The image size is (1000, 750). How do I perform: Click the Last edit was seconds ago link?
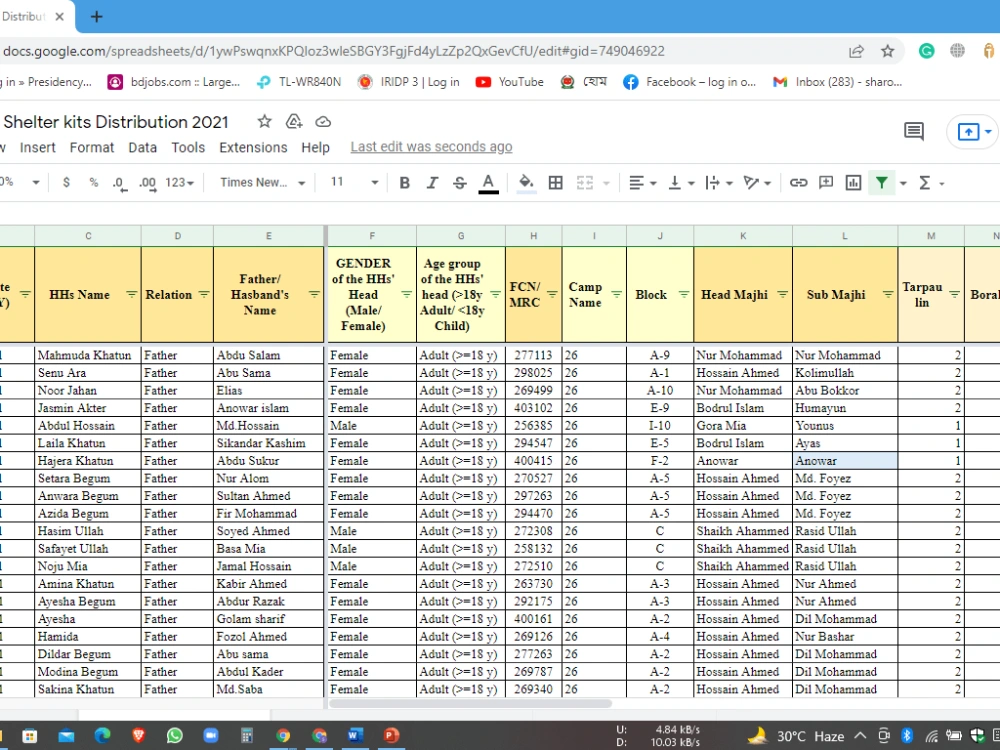click(431, 147)
